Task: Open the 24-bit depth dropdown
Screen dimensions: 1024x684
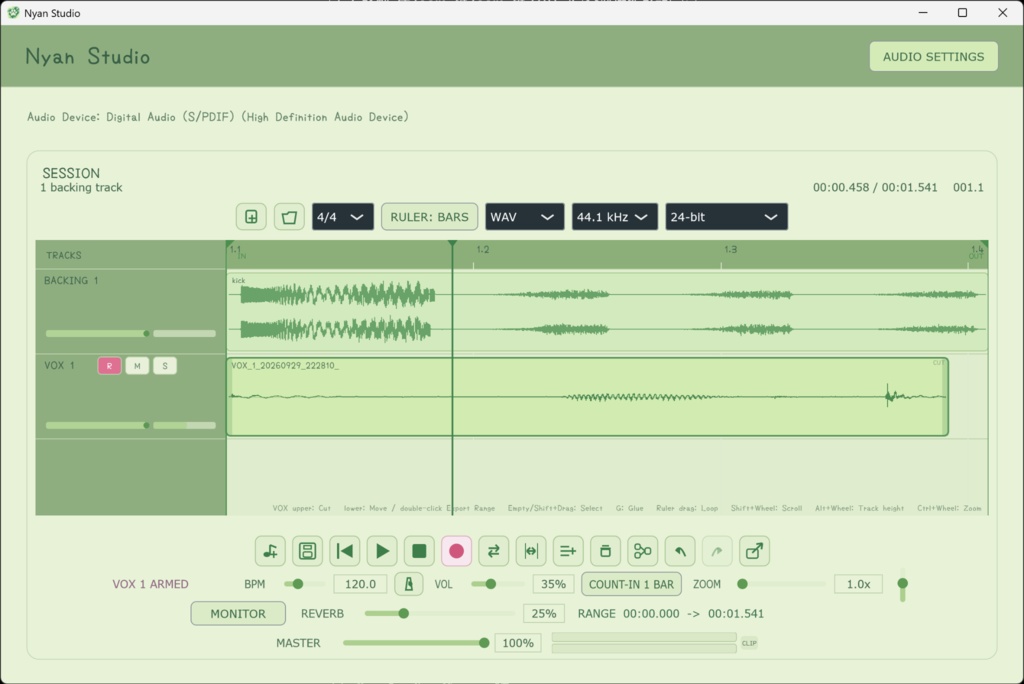Action: (726, 217)
